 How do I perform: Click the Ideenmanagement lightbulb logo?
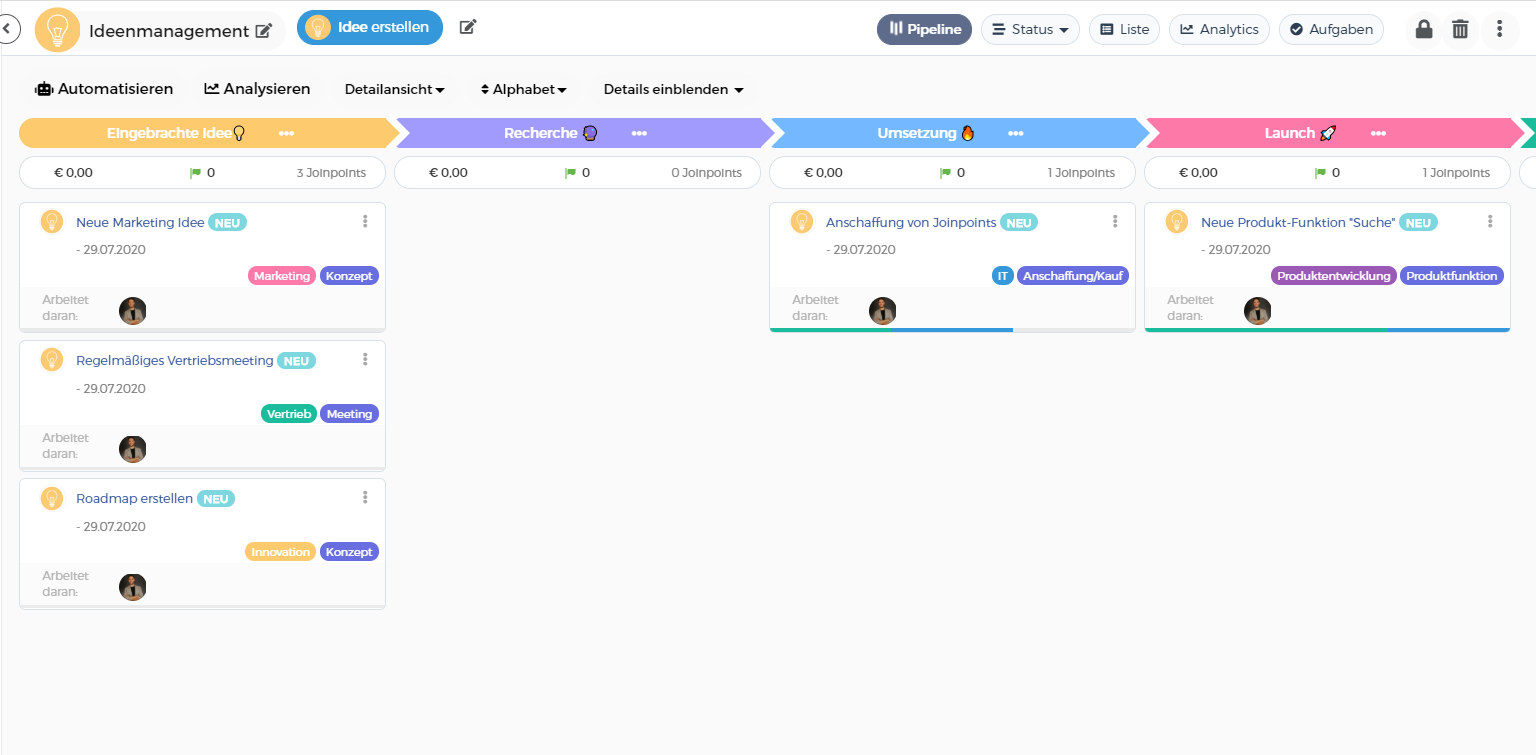[57, 30]
